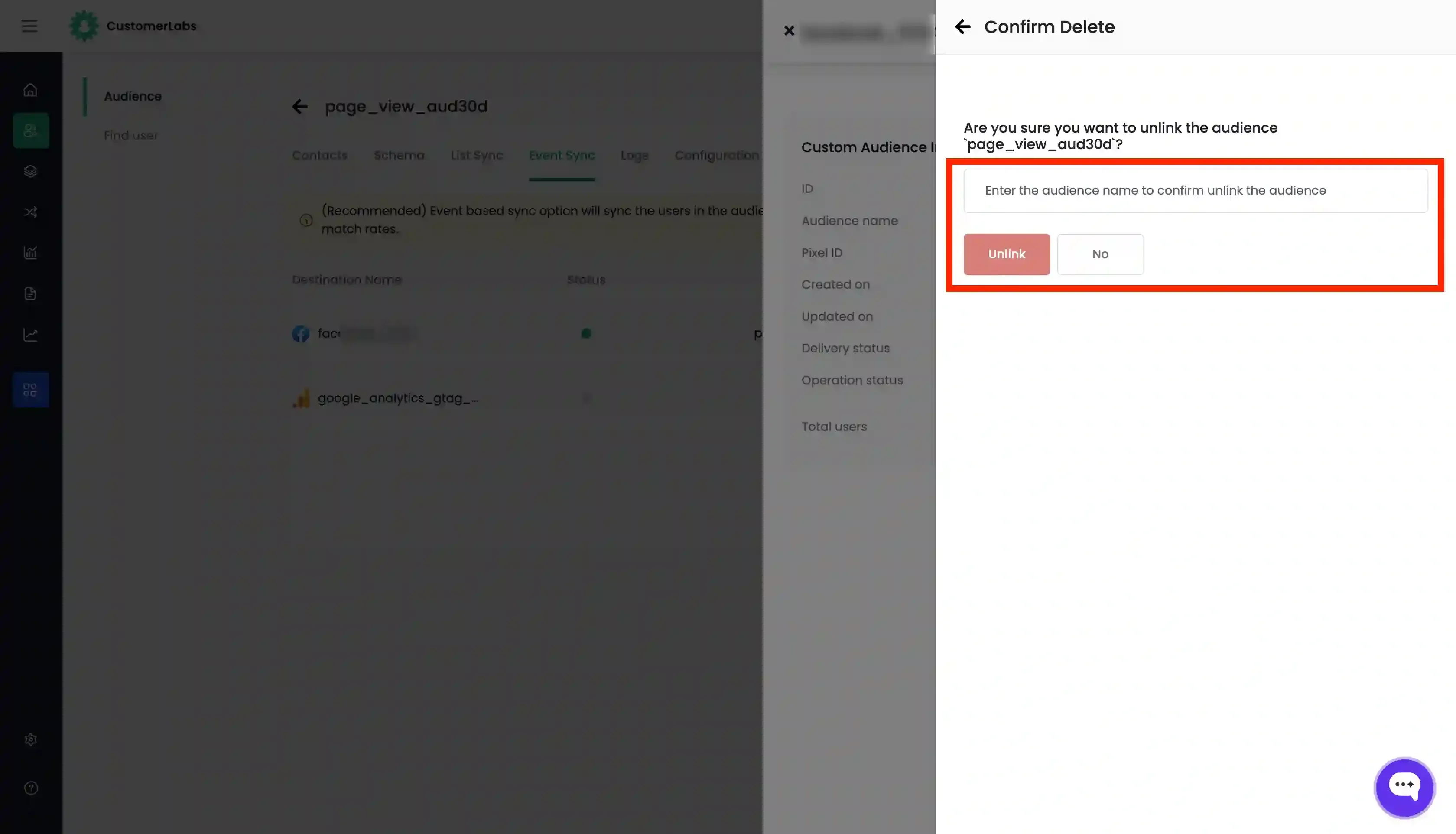Open the Home icon in sidebar
Screen dimensions: 1456x834
(30, 90)
